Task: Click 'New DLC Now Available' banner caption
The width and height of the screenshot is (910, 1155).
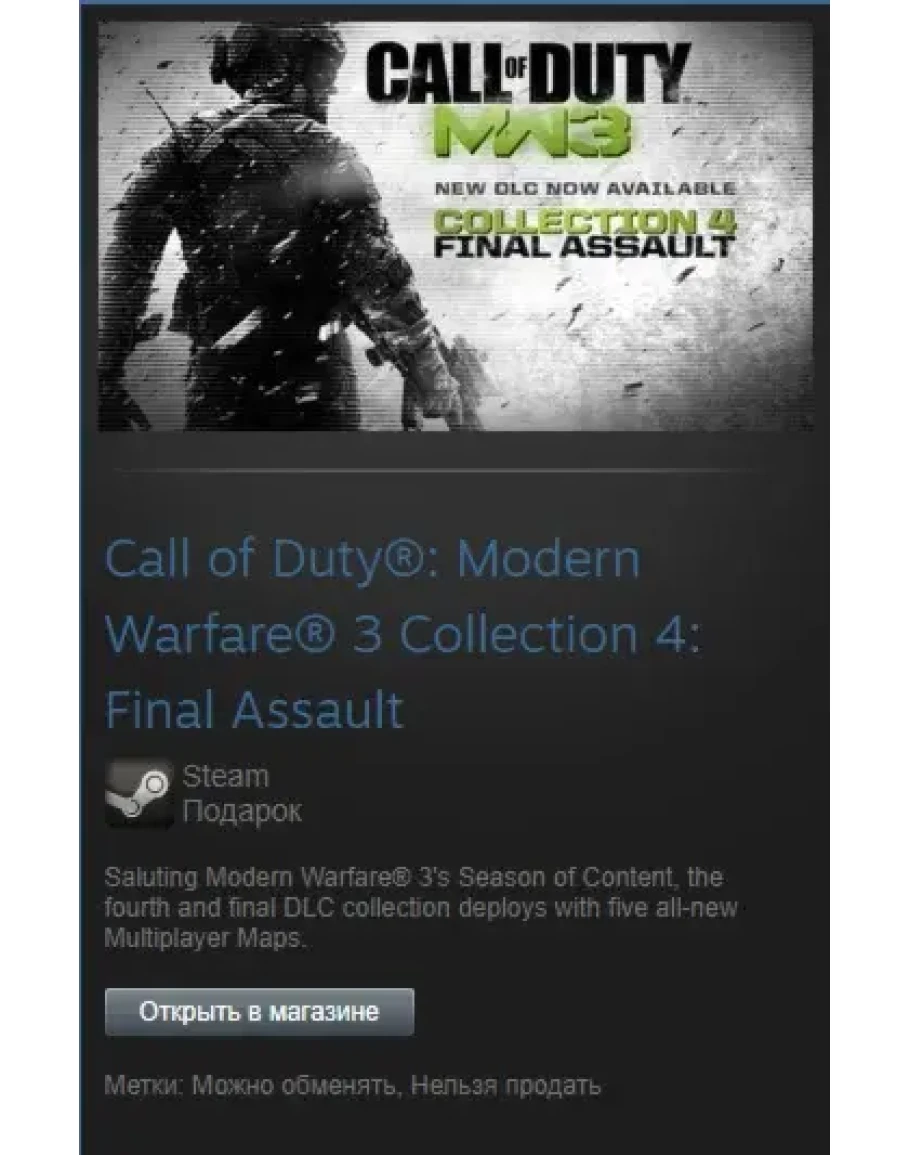Action: click(585, 189)
